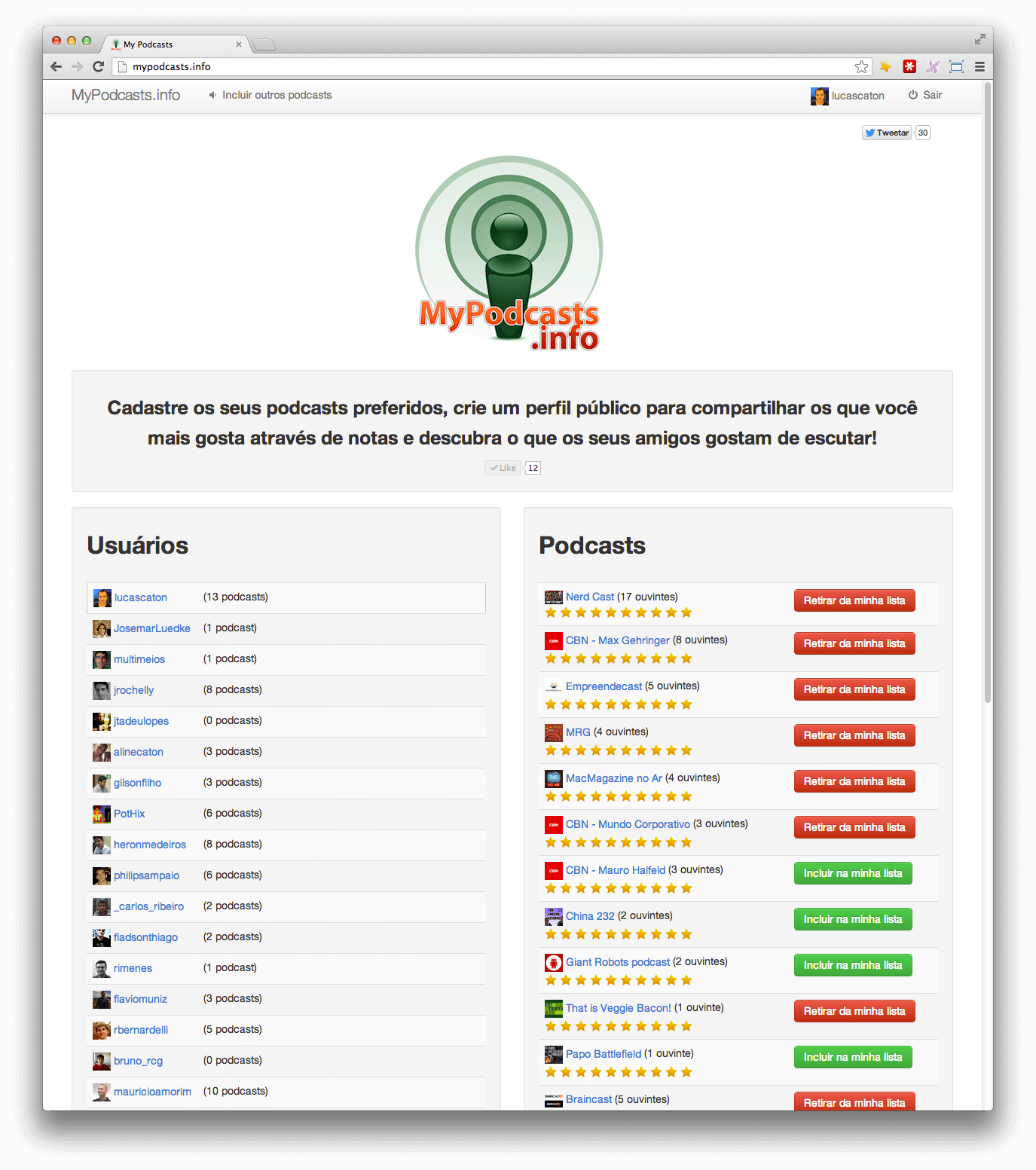Image resolution: width=1036 pixels, height=1170 pixels.
Task: Open the Nerd Cast podcast link
Action: click(590, 597)
